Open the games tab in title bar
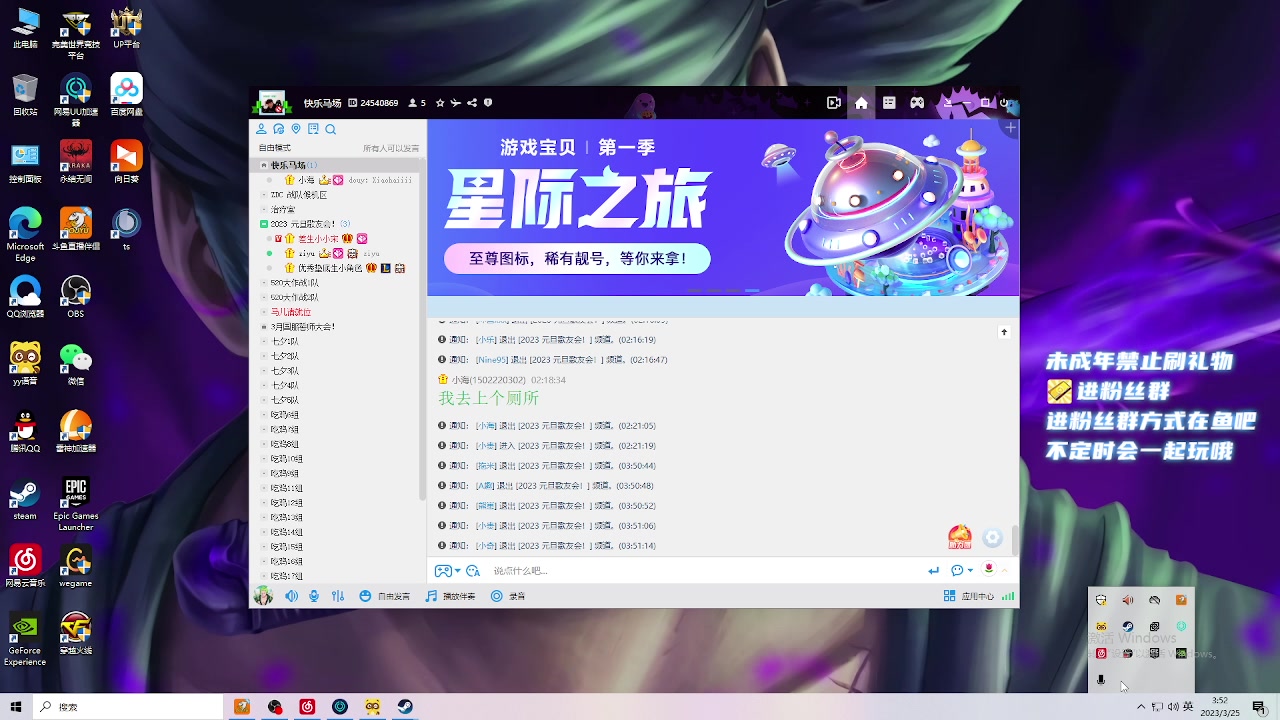 tap(917, 102)
